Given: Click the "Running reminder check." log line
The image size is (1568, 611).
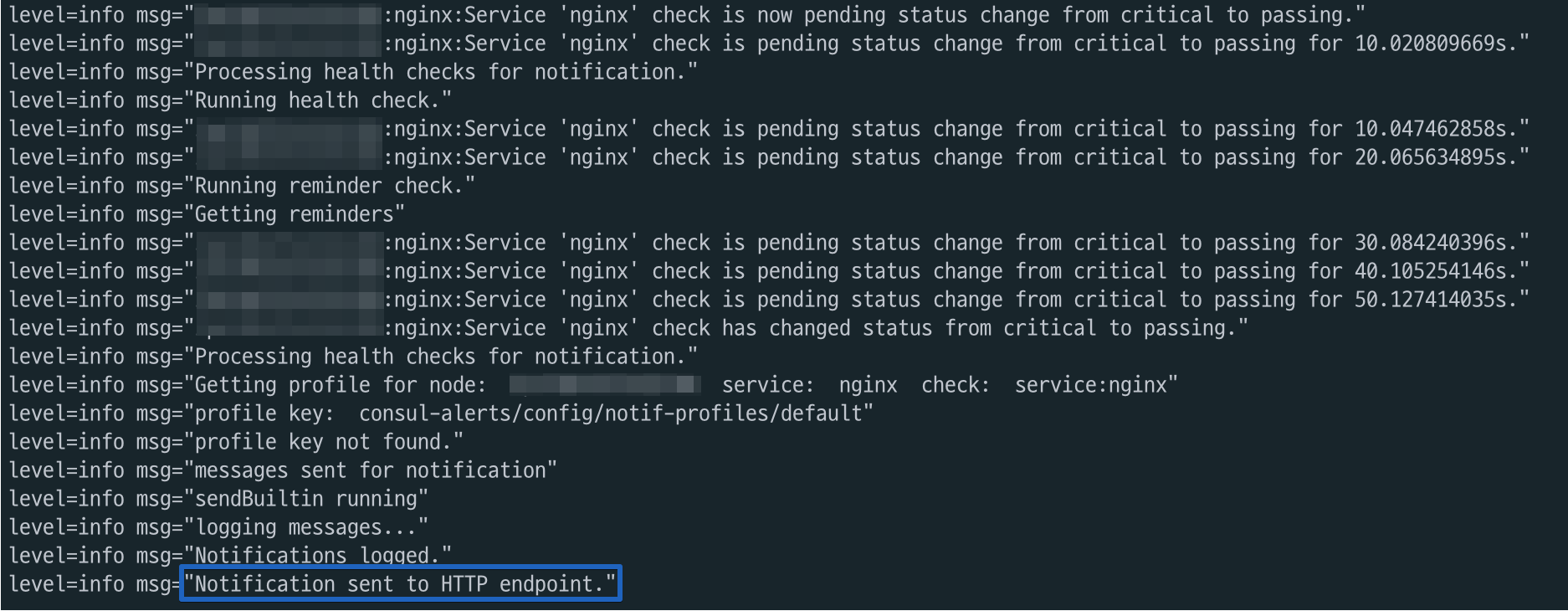Looking at the screenshot, I should (x=334, y=186).
